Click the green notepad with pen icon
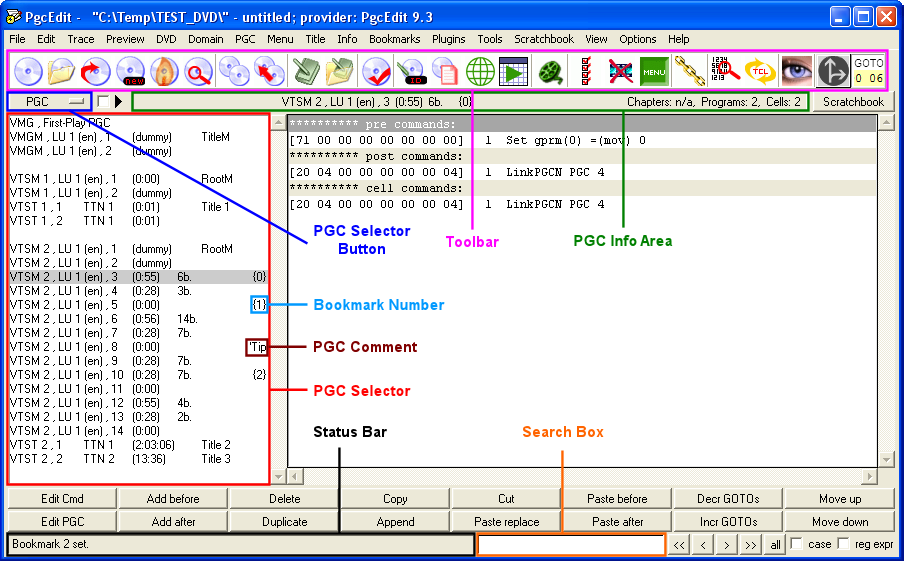The image size is (904, 561). [x=306, y=71]
